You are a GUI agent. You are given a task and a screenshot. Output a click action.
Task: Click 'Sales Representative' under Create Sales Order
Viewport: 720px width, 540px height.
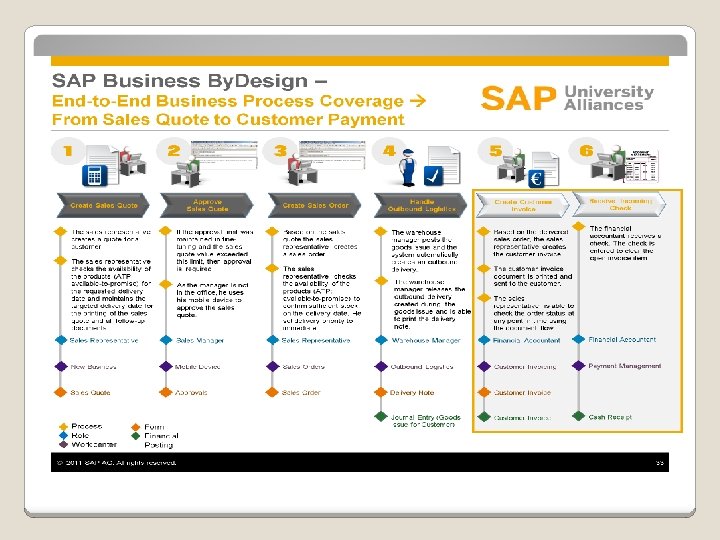[x=315, y=340]
